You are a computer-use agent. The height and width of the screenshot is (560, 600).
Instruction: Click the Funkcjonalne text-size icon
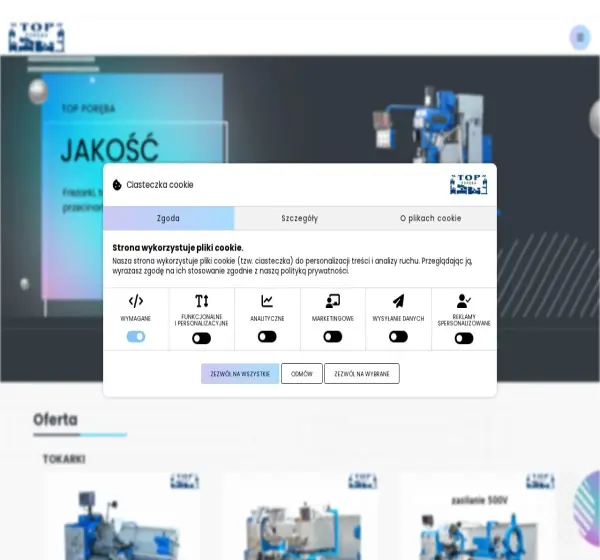202,301
